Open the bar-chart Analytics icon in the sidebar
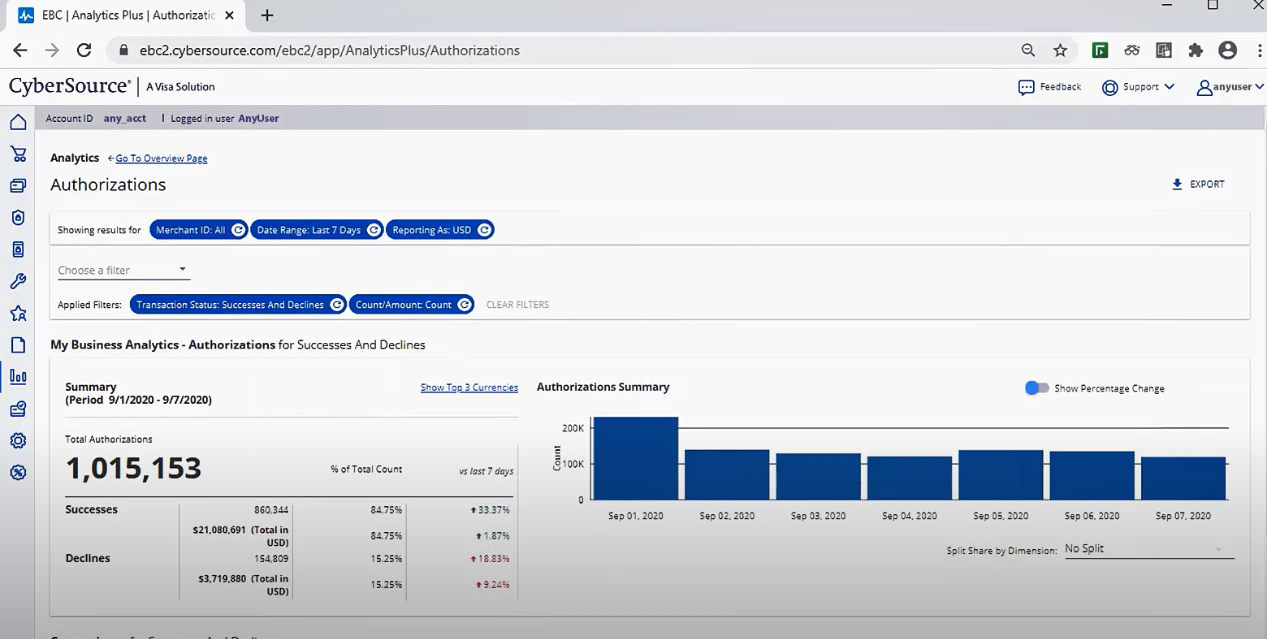This screenshot has height=639, width=1267. (18, 377)
